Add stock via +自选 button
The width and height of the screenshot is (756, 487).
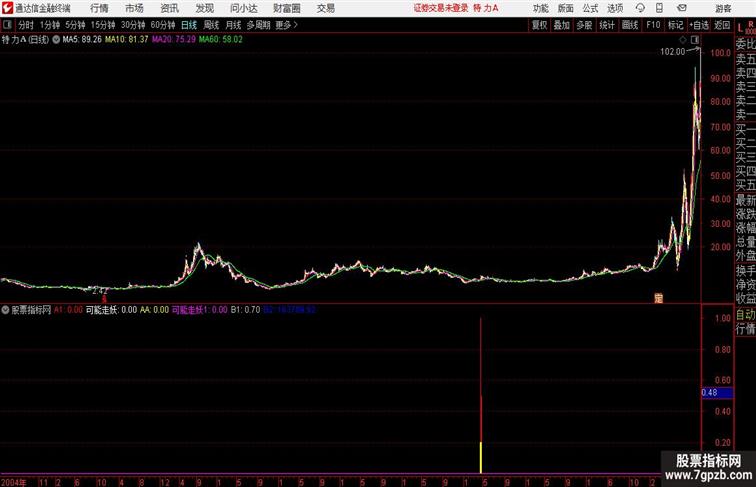(x=699, y=25)
